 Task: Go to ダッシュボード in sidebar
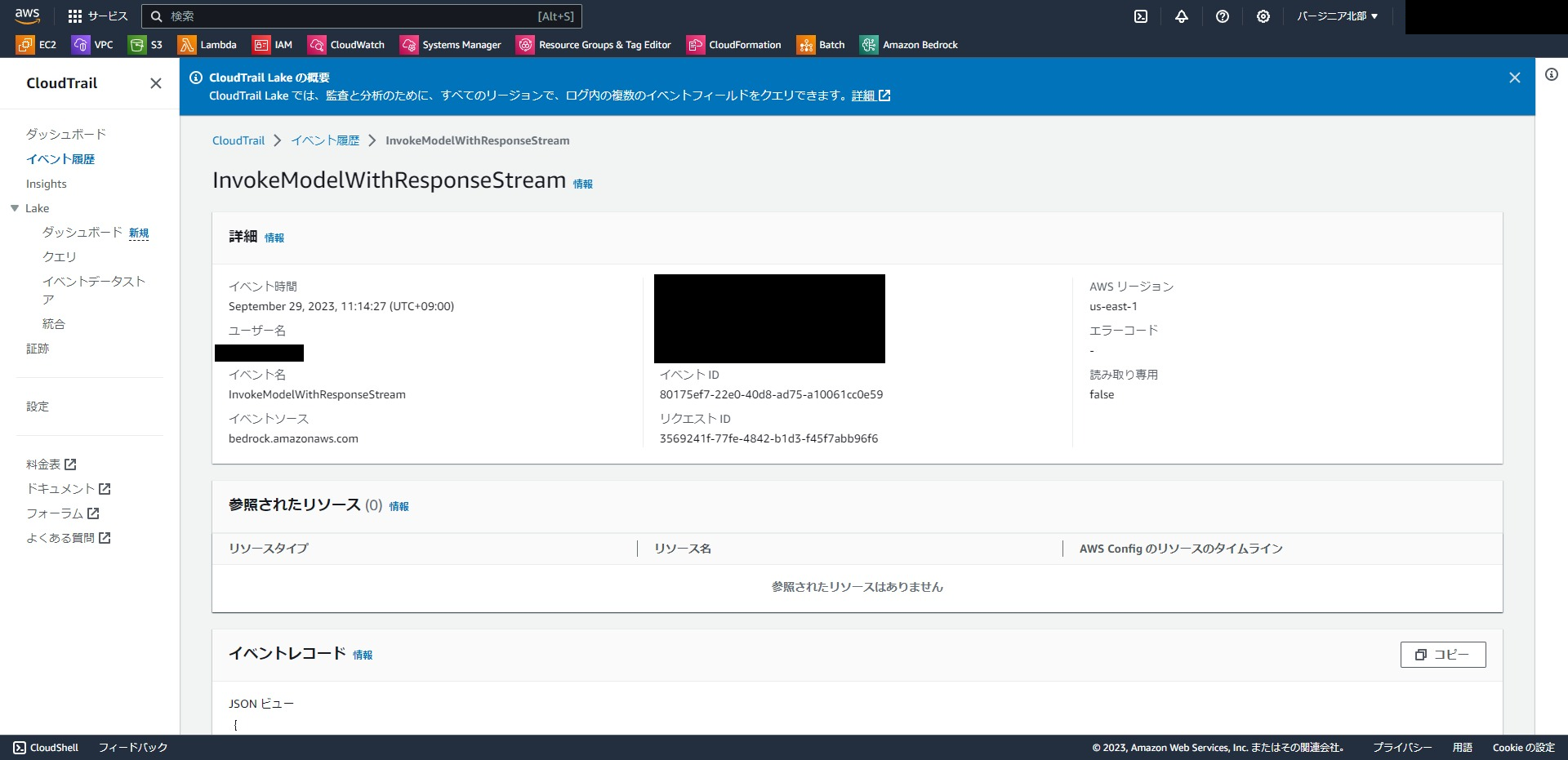tap(66, 134)
